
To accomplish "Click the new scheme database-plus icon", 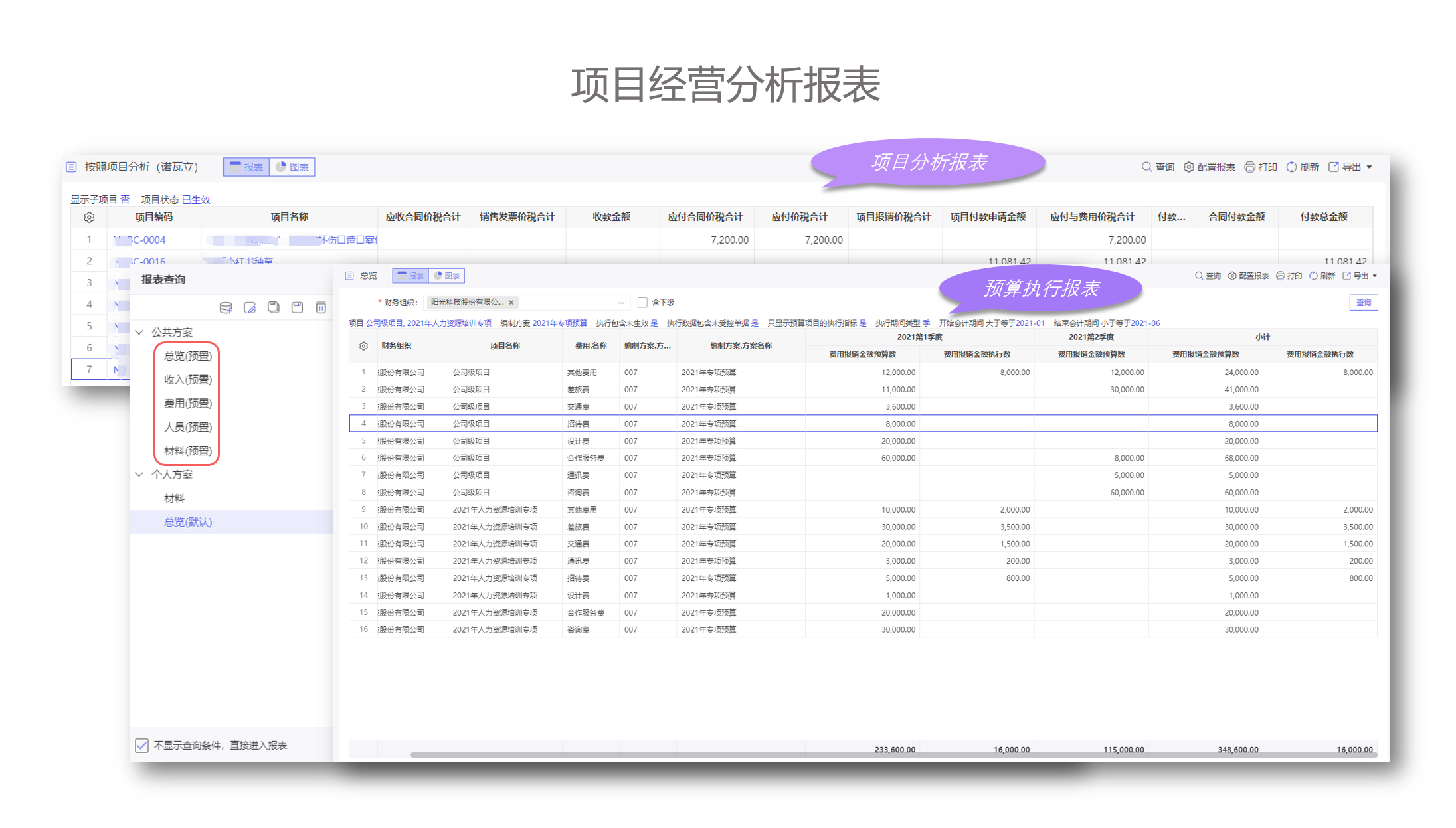I will pyautogui.click(x=226, y=307).
